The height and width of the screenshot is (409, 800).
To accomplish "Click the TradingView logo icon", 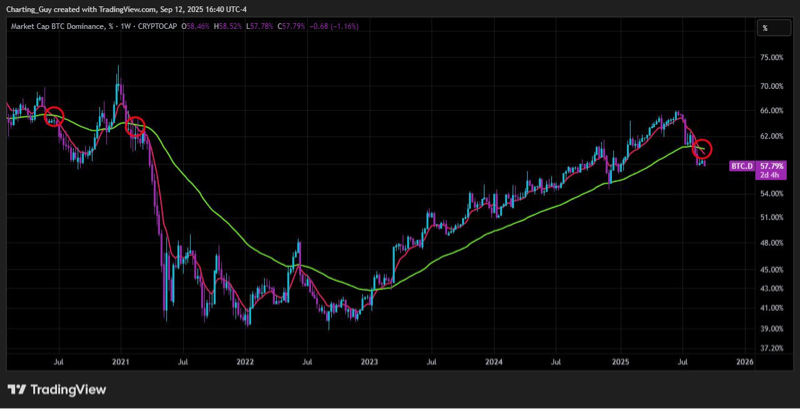I will point(17,389).
